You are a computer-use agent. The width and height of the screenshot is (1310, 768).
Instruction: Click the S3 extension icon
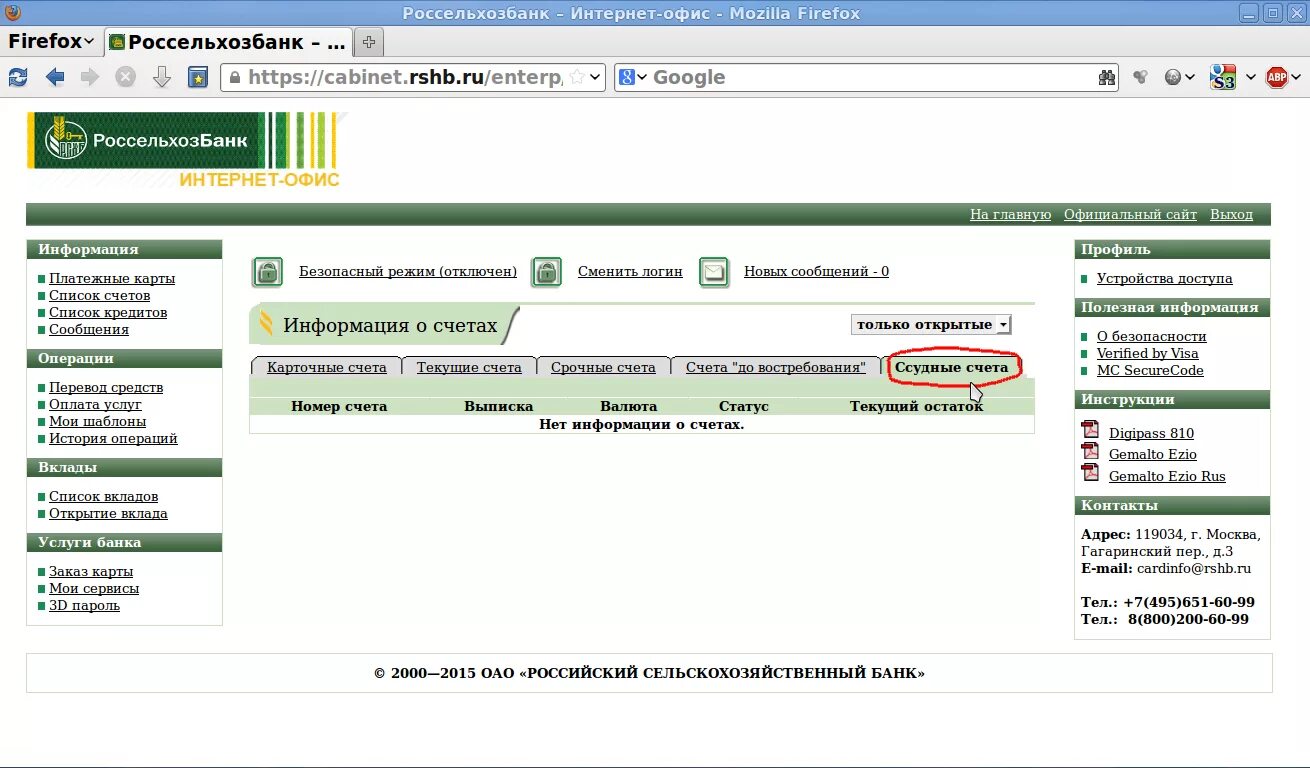click(x=1222, y=77)
